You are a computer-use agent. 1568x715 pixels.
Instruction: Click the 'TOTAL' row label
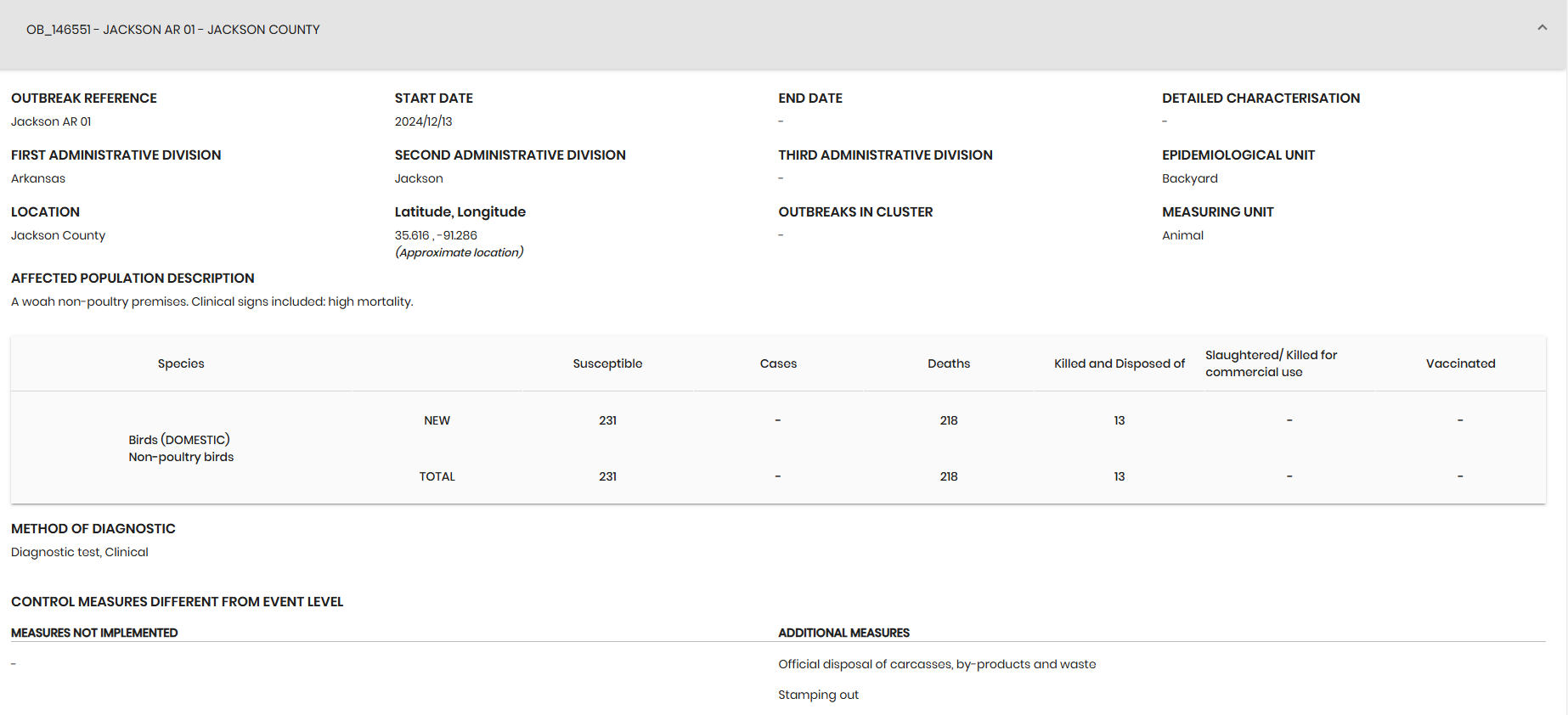437,476
